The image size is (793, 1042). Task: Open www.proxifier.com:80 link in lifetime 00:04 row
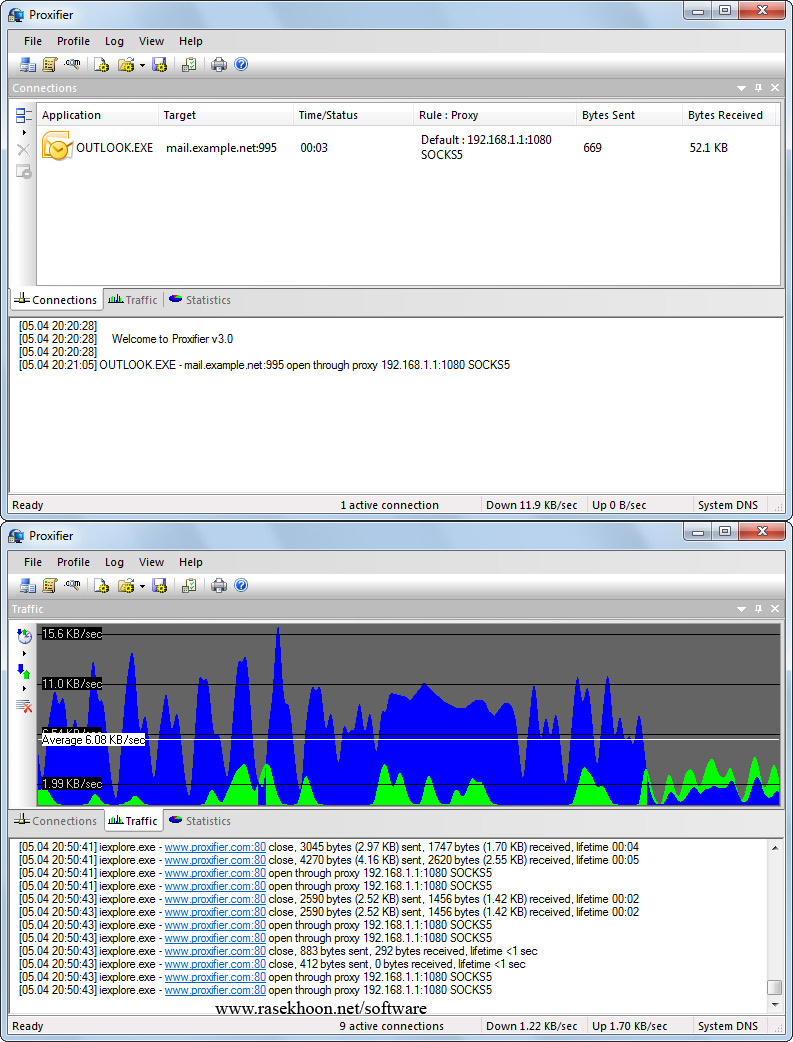[x=215, y=847]
